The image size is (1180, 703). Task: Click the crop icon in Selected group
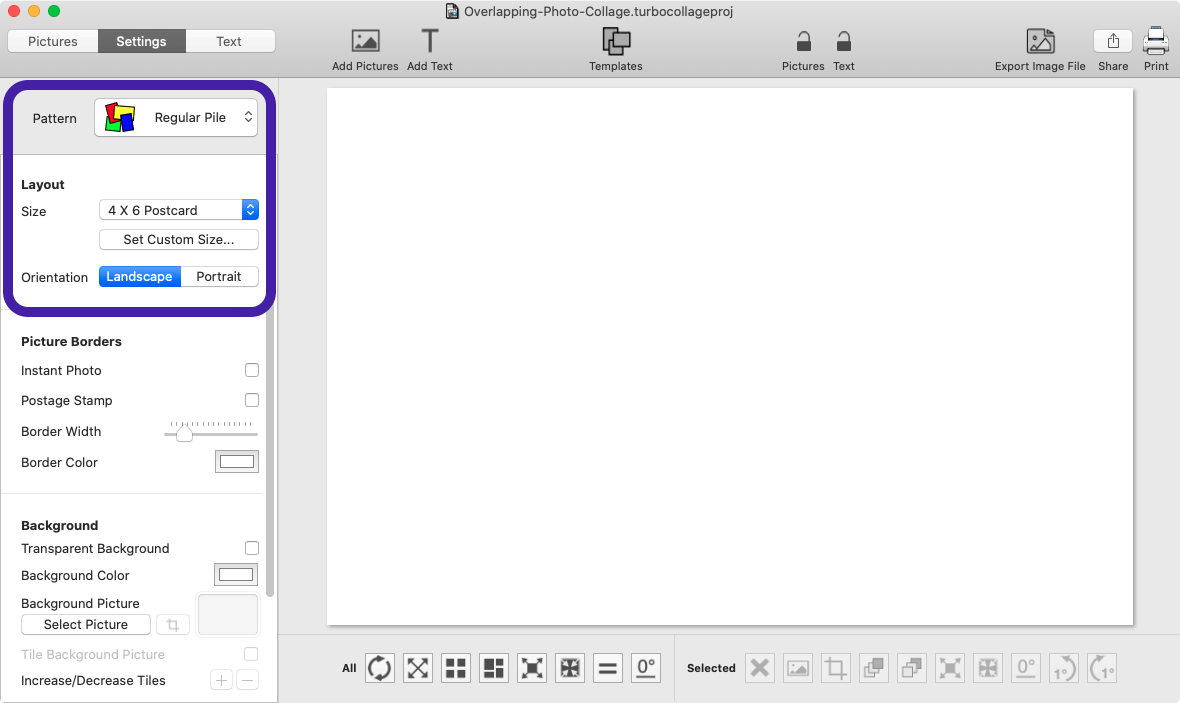(835, 668)
